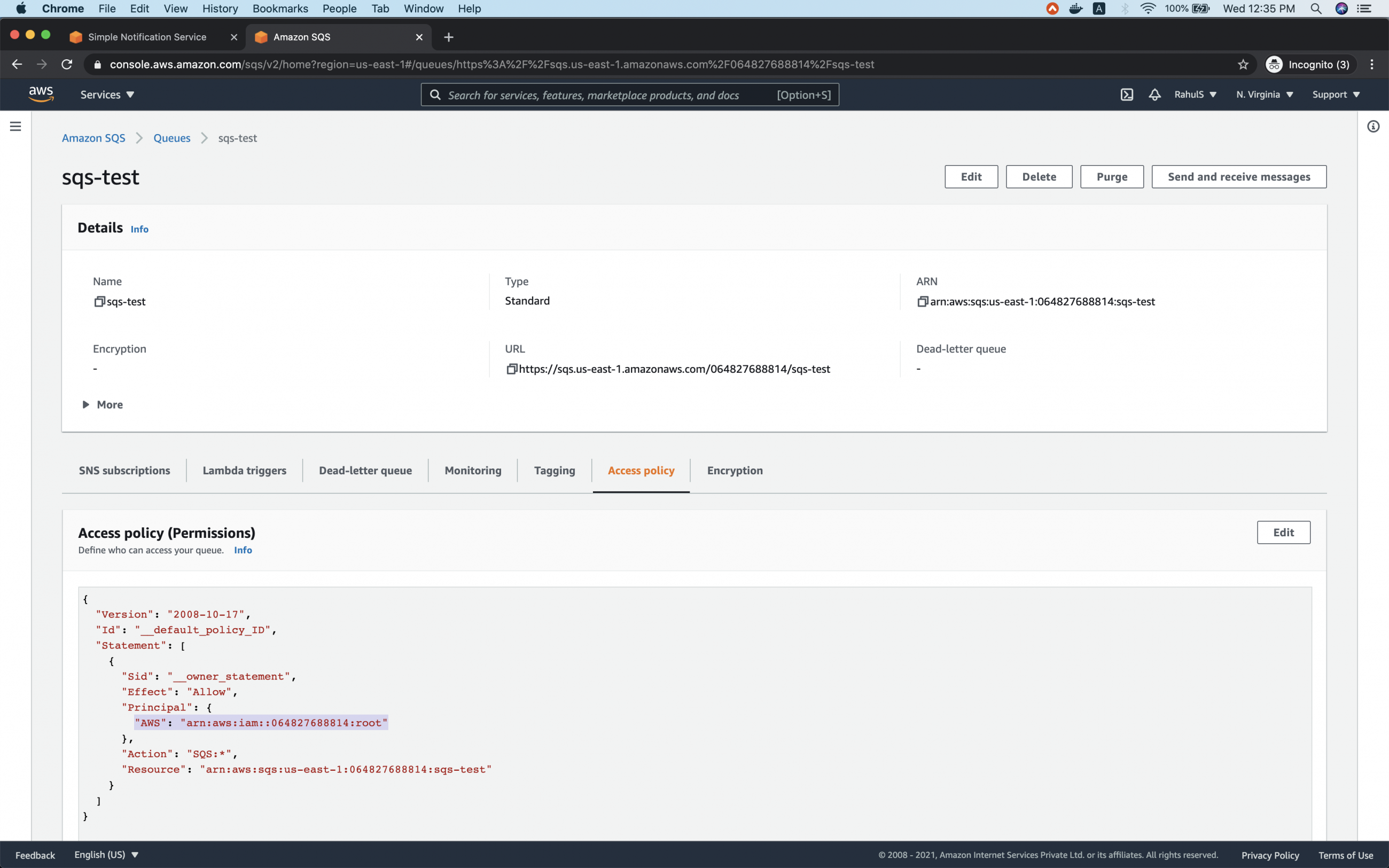
Task: Reload the page in Chrome
Action: click(x=67, y=64)
